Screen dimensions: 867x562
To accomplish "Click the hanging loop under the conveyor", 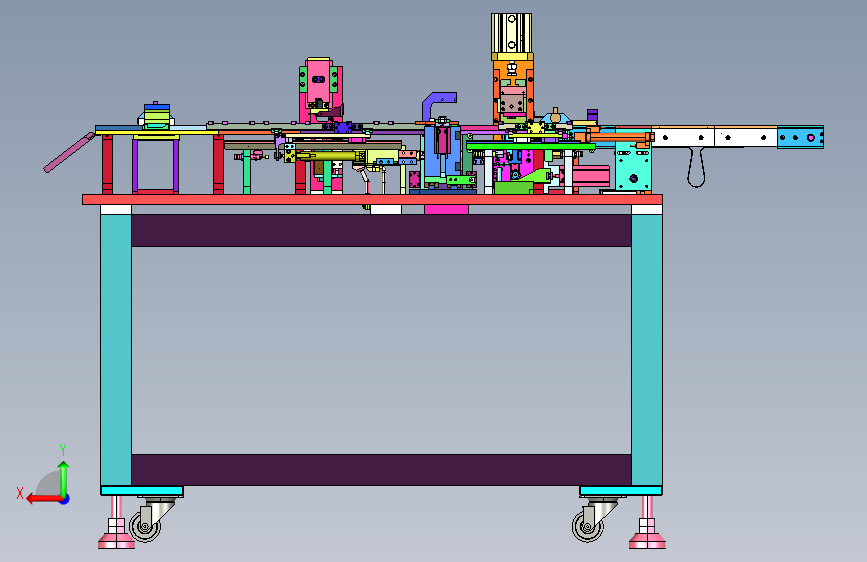I will (x=696, y=168).
